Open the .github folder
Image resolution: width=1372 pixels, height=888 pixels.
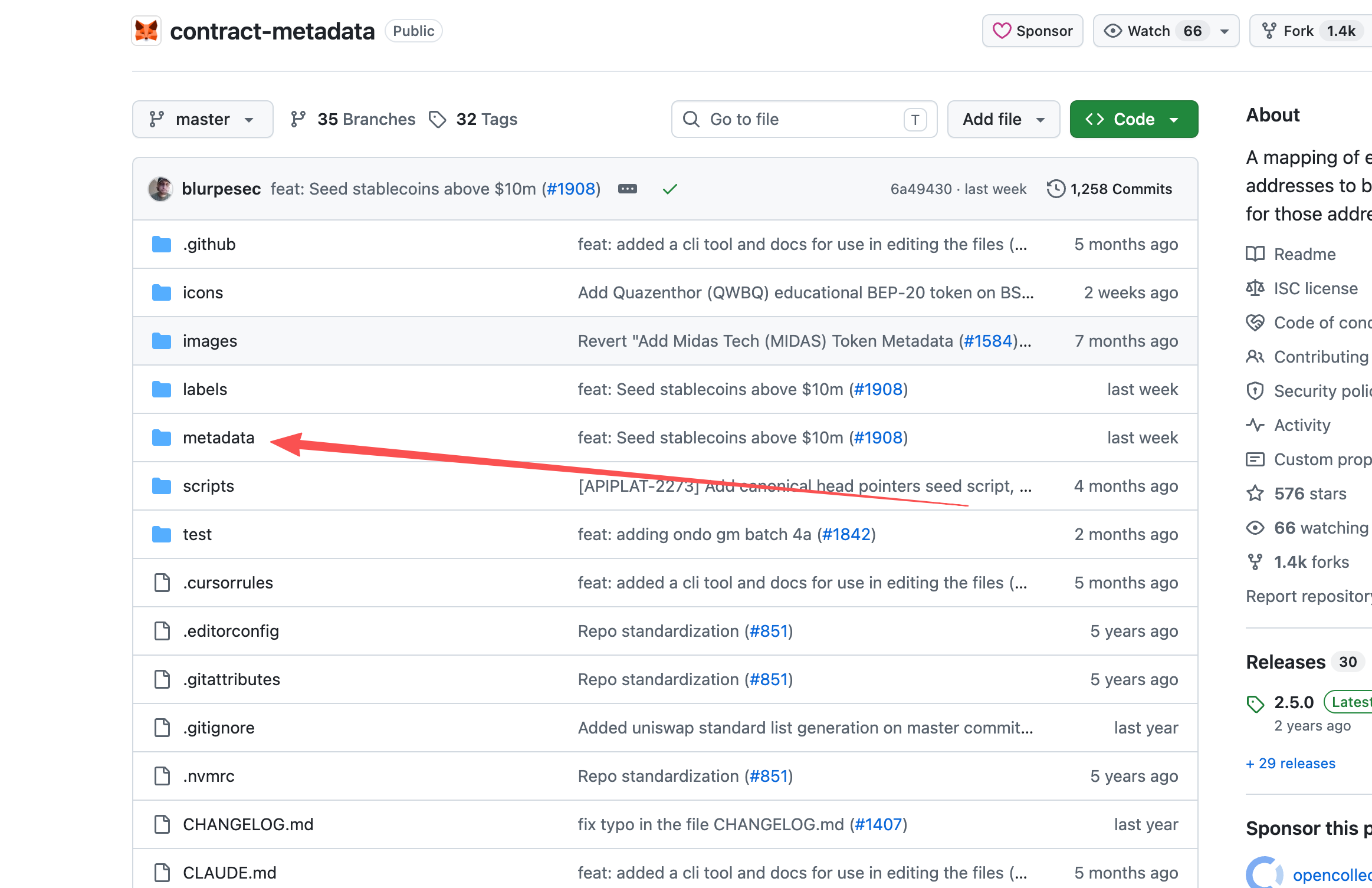point(209,244)
